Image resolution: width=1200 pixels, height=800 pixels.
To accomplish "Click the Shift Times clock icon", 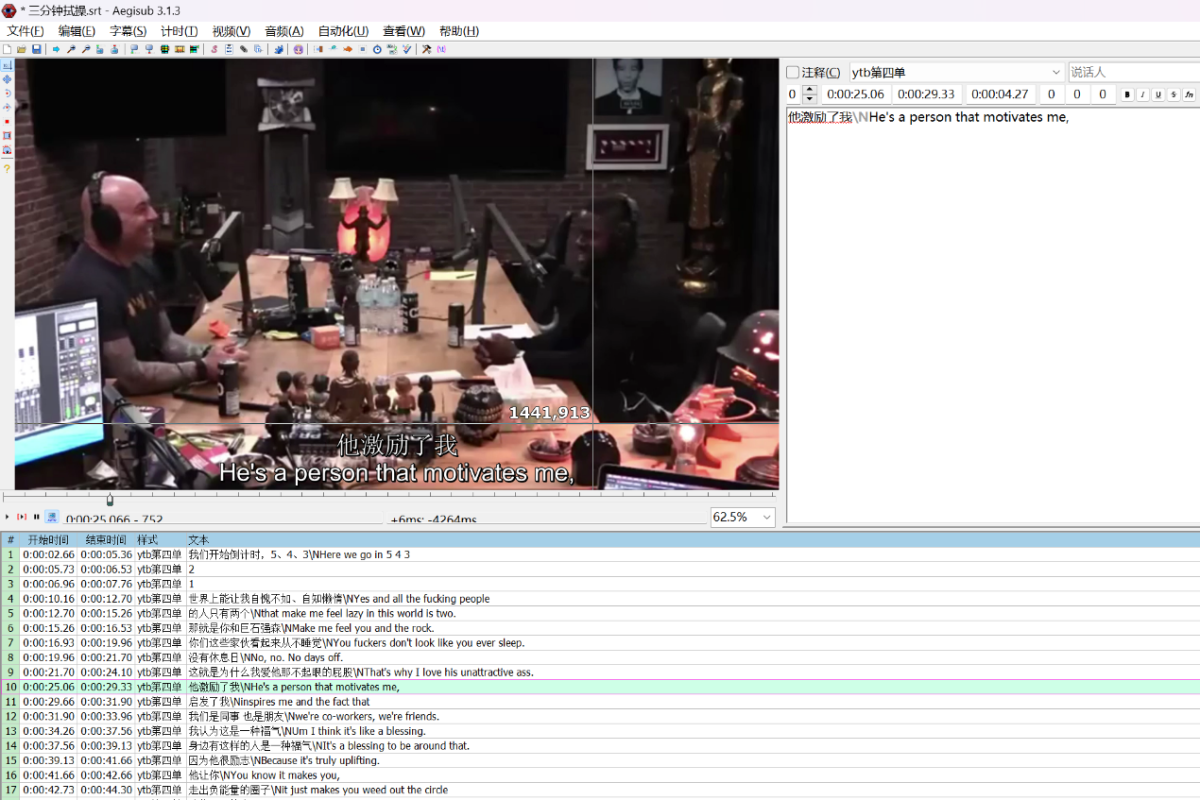I will tap(377, 49).
